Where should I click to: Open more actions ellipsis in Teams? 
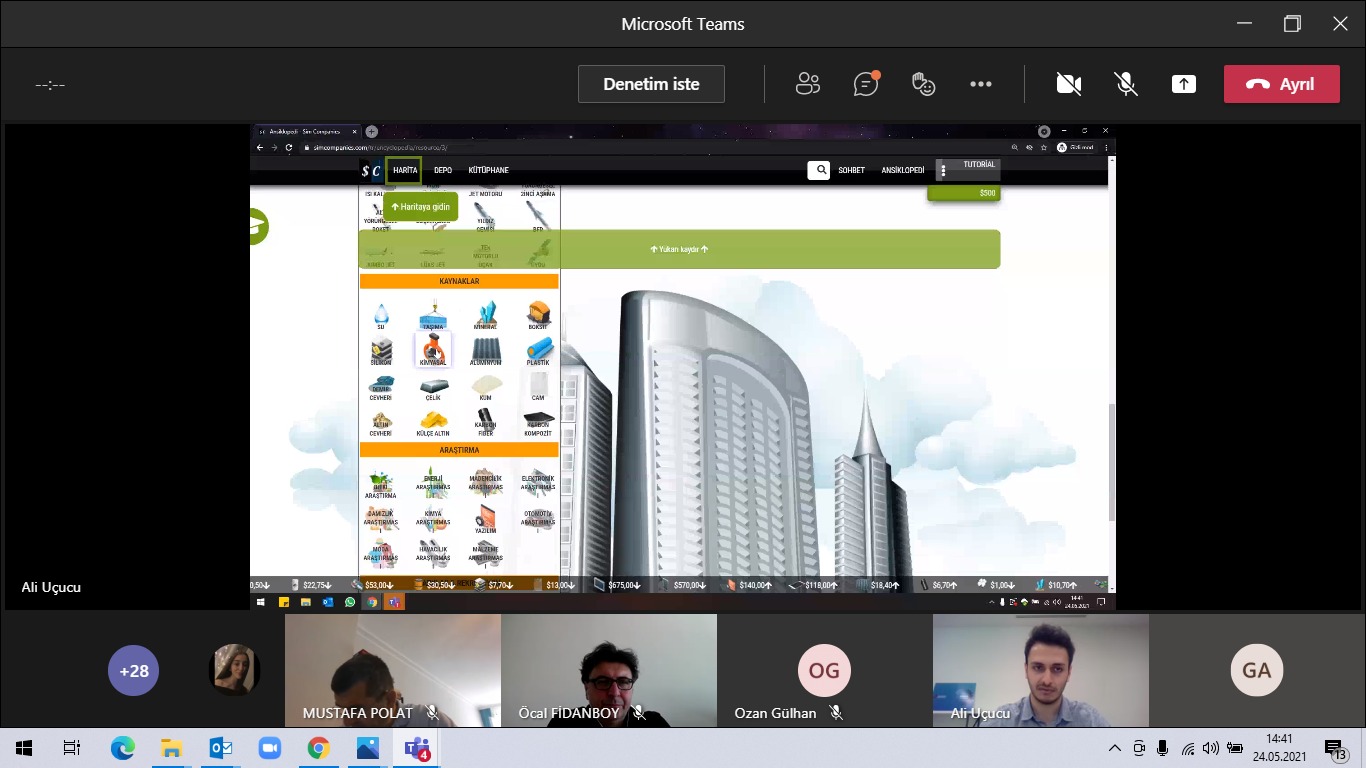(981, 84)
